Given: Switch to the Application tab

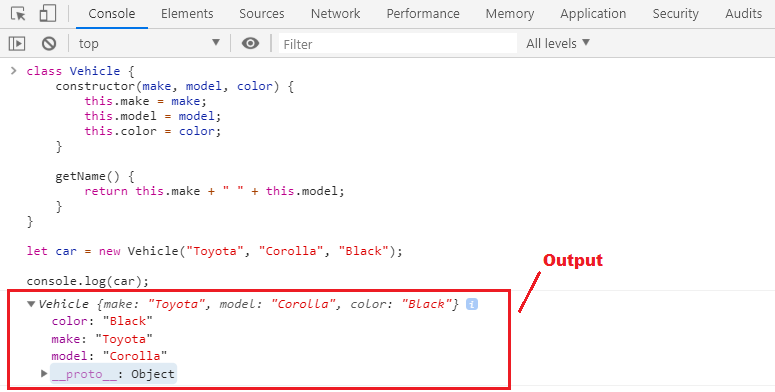Looking at the screenshot, I should (593, 14).
